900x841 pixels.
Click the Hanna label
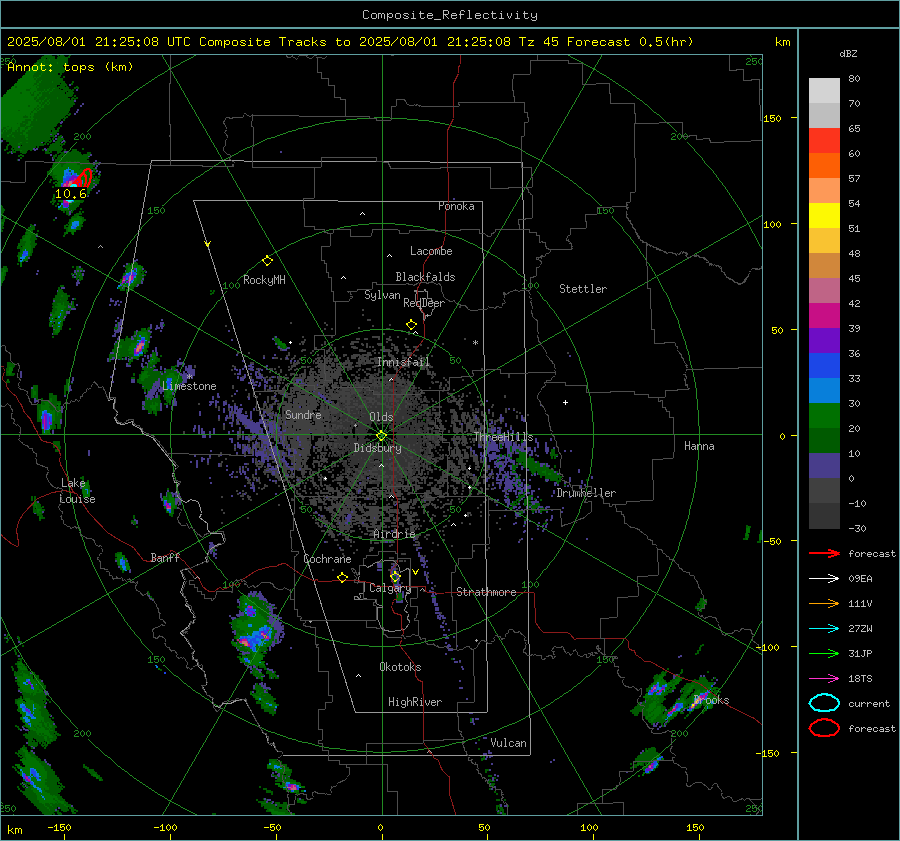coord(699,446)
